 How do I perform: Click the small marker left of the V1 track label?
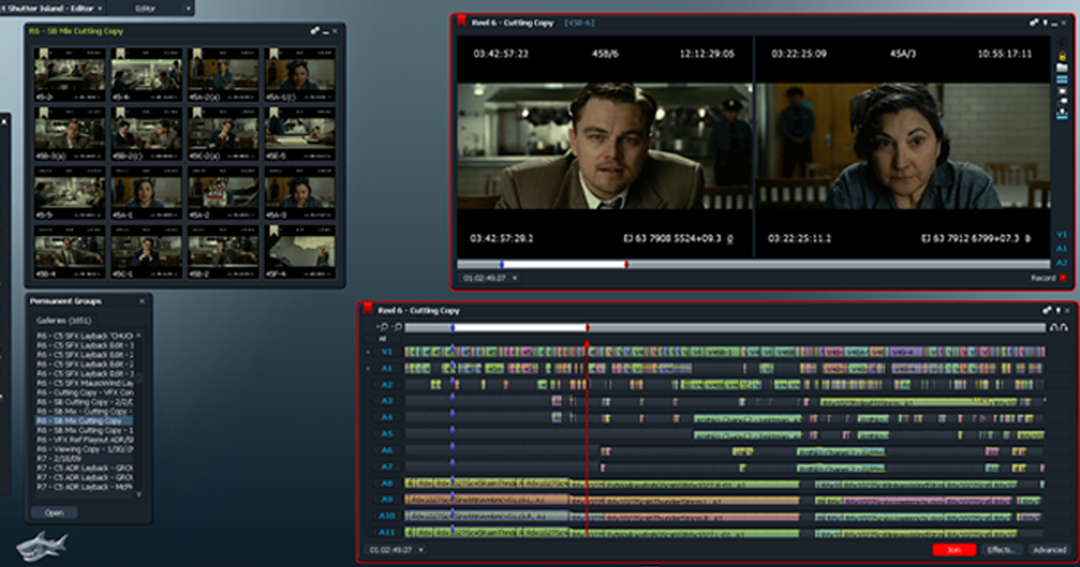click(368, 352)
